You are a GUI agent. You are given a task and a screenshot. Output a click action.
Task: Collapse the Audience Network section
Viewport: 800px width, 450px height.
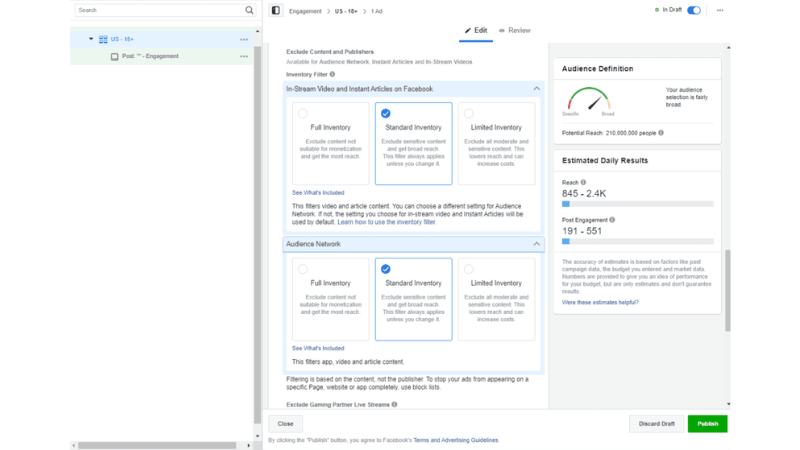(536, 244)
